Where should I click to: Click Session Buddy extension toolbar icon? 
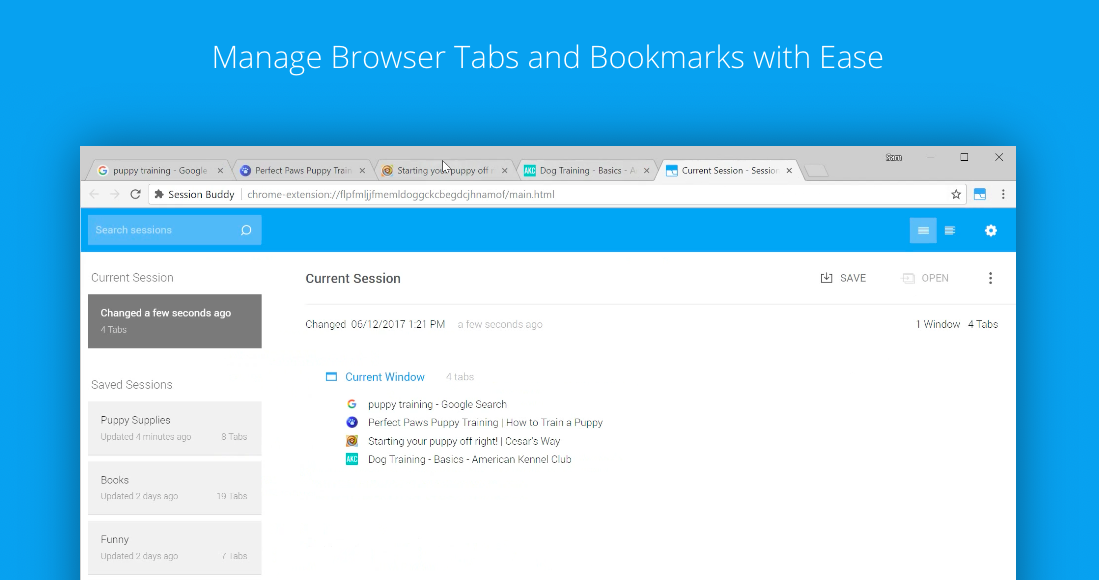click(980, 195)
